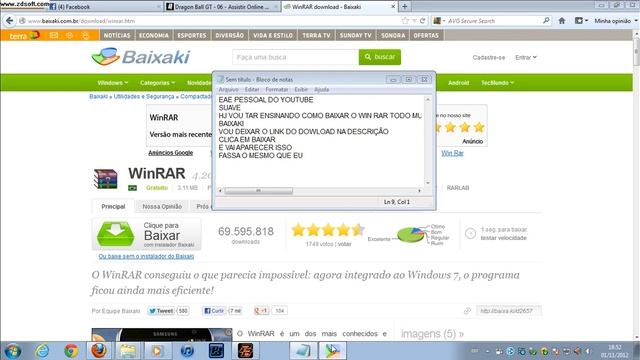Open the Arquivo menu in Notepad
The height and width of the screenshot is (360, 640).
pos(229,89)
